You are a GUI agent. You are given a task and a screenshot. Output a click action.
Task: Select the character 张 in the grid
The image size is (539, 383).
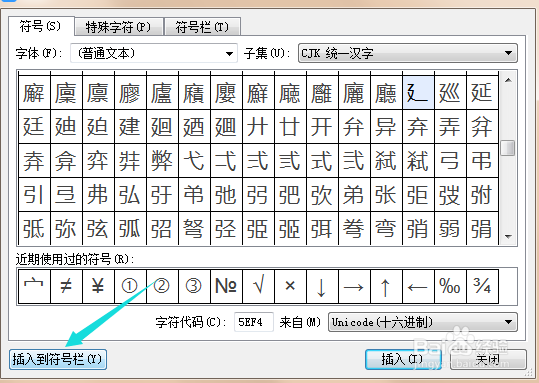[386, 195]
